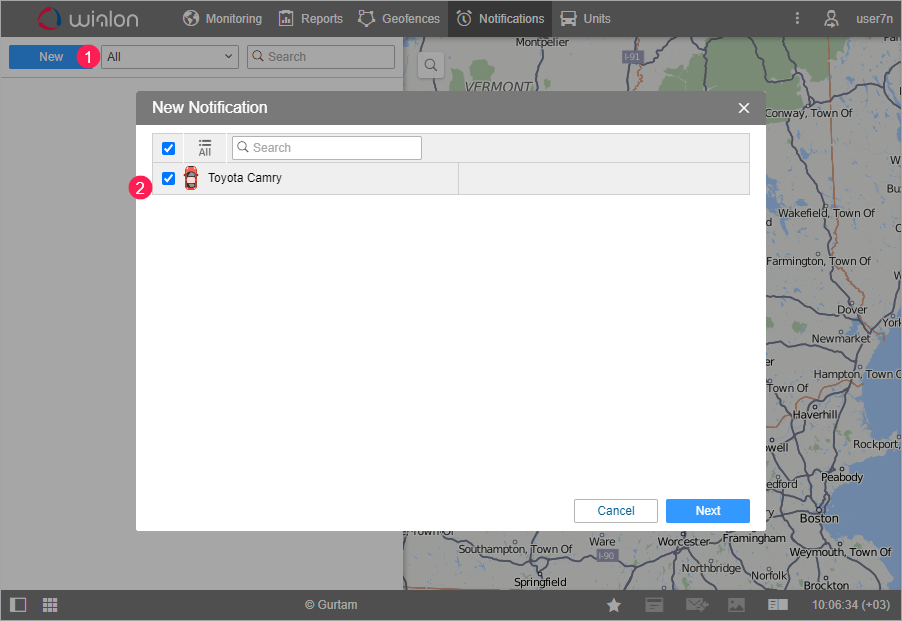Image resolution: width=902 pixels, height=621 pixels.
Task: Toggle the minimap window icon in bottom bar
Action: pos(778,605)
